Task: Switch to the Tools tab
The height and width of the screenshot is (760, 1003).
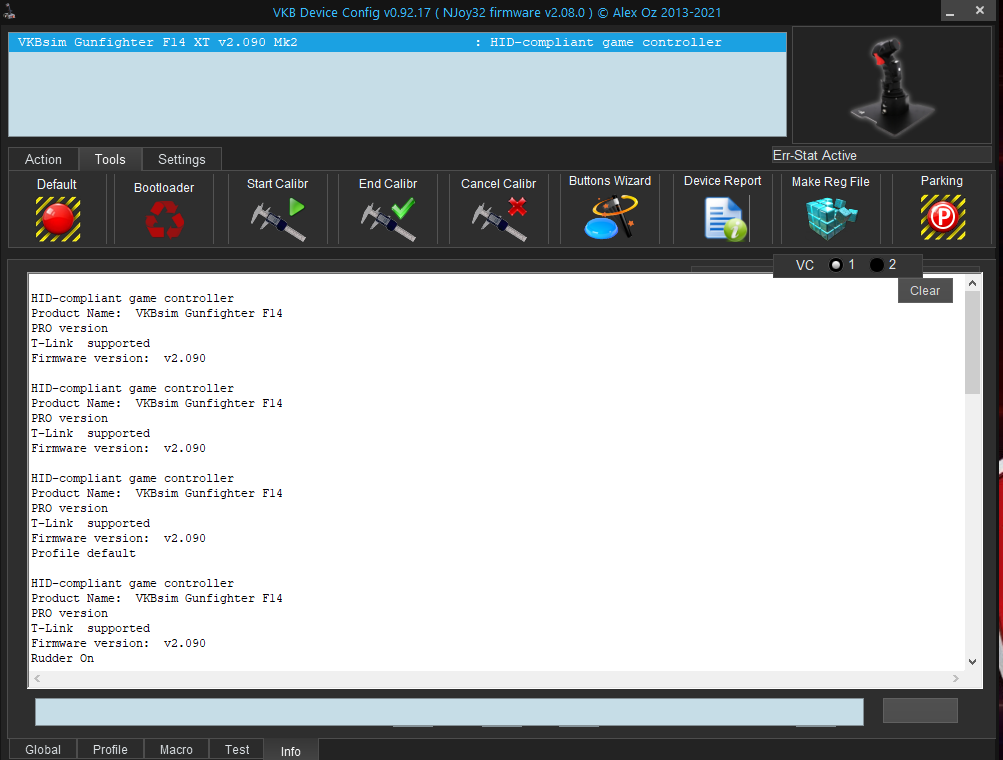Action: pyautogui.click(x=110, y=159)
